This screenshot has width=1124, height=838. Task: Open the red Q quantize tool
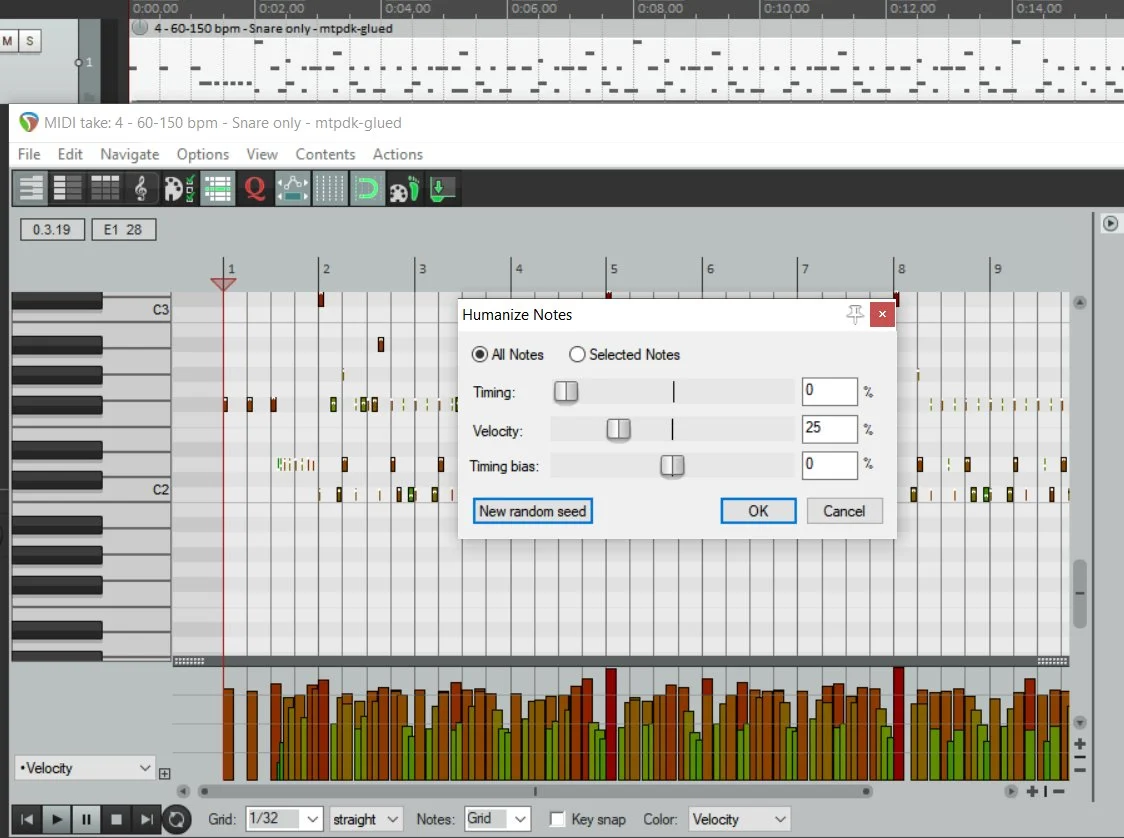point(254,189)
